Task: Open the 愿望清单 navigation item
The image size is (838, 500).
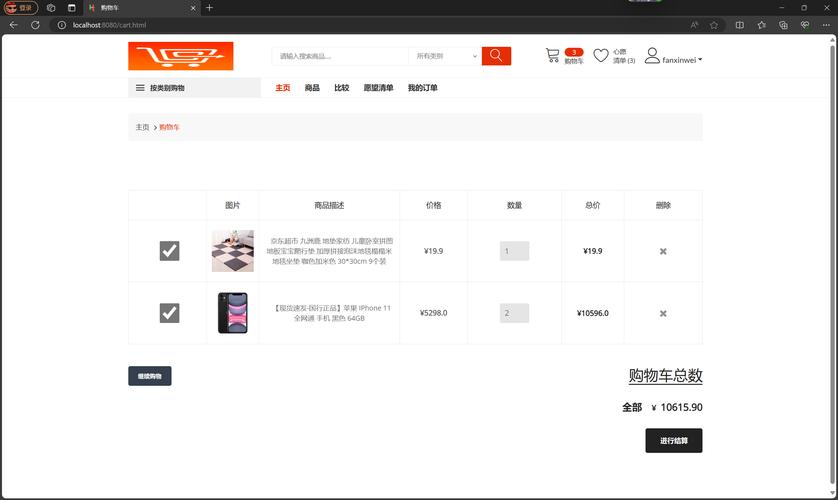Action: tap(378, 88)
